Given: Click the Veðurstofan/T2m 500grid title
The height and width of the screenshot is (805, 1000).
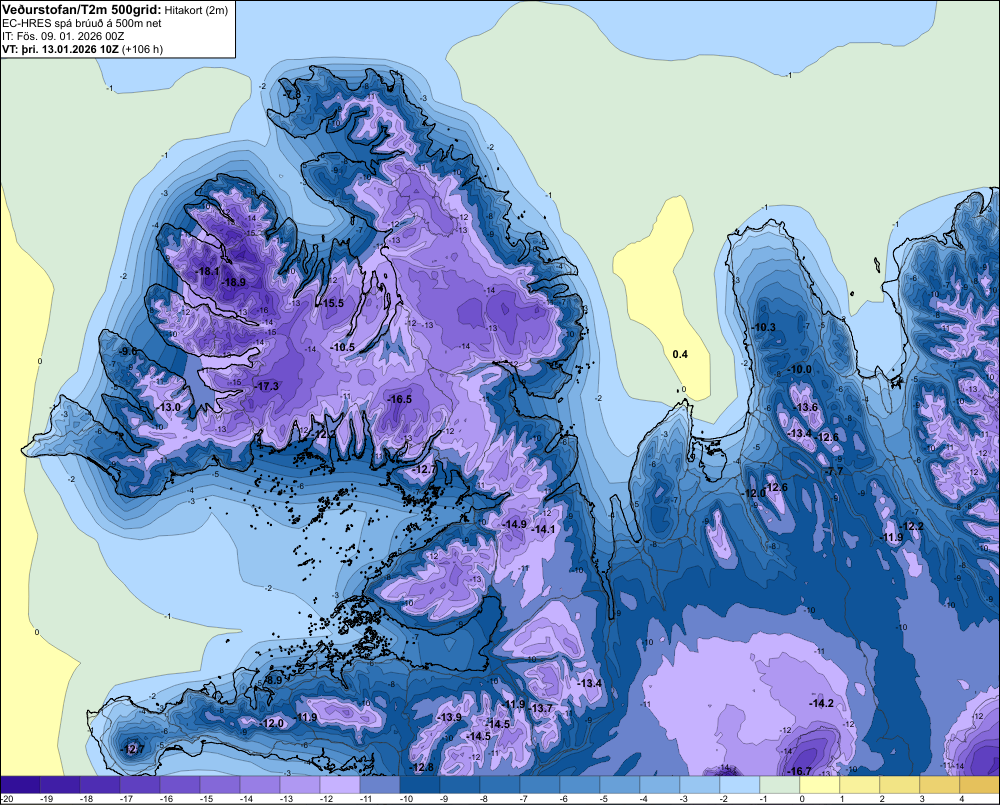Looking at the screenshot, I should click(x=82, y=9).
